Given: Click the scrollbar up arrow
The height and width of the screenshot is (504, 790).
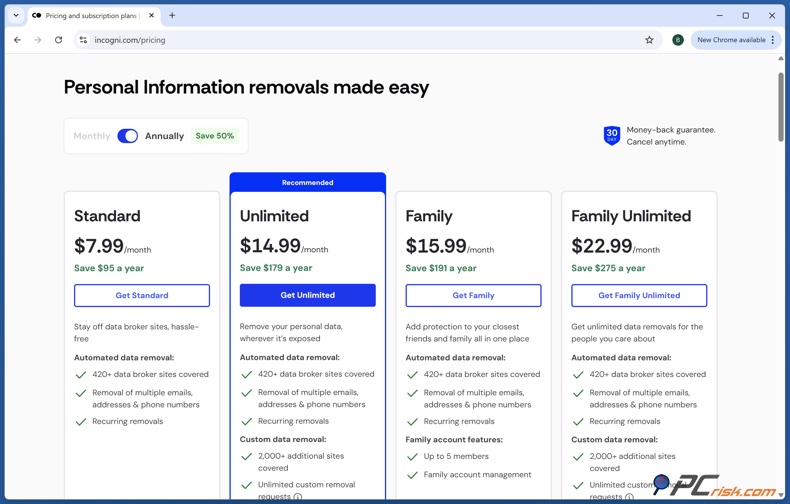Looking at the screenshot, I should (780, 58).
